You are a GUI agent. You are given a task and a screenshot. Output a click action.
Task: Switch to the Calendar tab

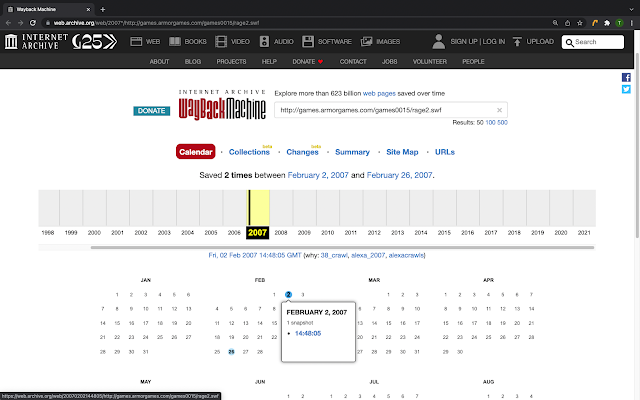[196, 152]
